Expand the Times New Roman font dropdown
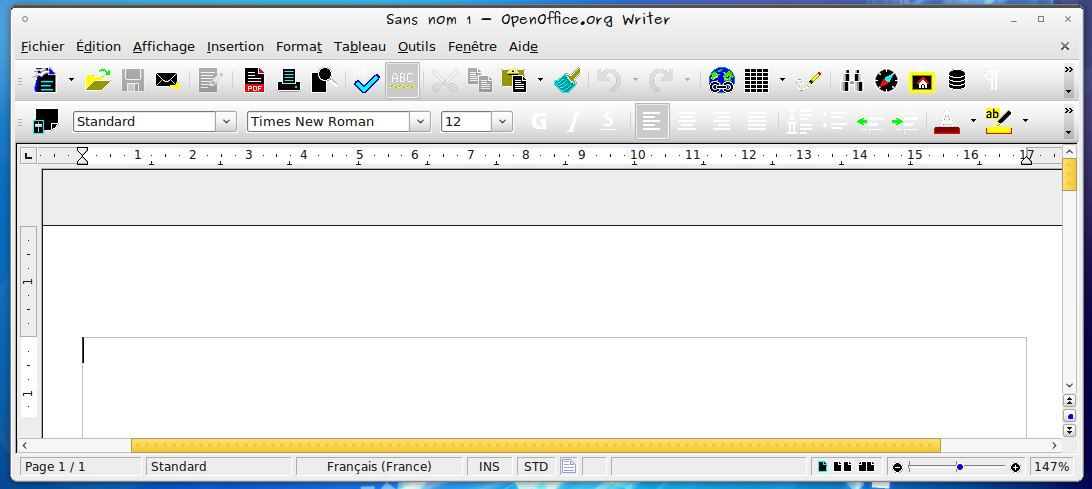 [x=420, y=121]
